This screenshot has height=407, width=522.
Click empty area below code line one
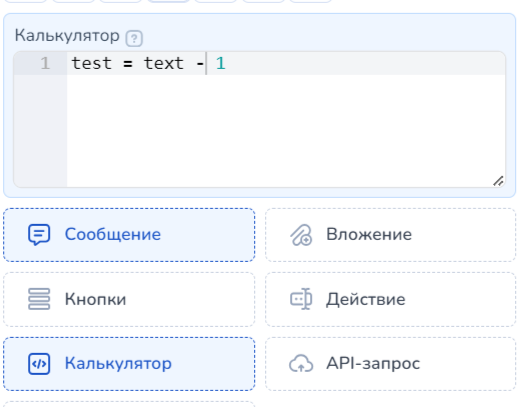click(286, 131)
